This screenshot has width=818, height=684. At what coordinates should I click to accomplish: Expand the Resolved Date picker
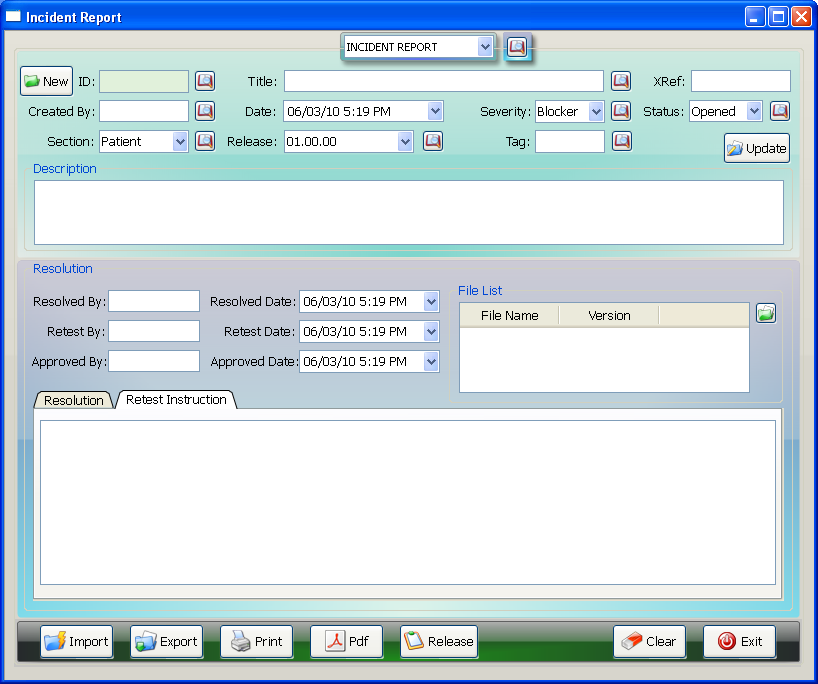tap(431, 302)
